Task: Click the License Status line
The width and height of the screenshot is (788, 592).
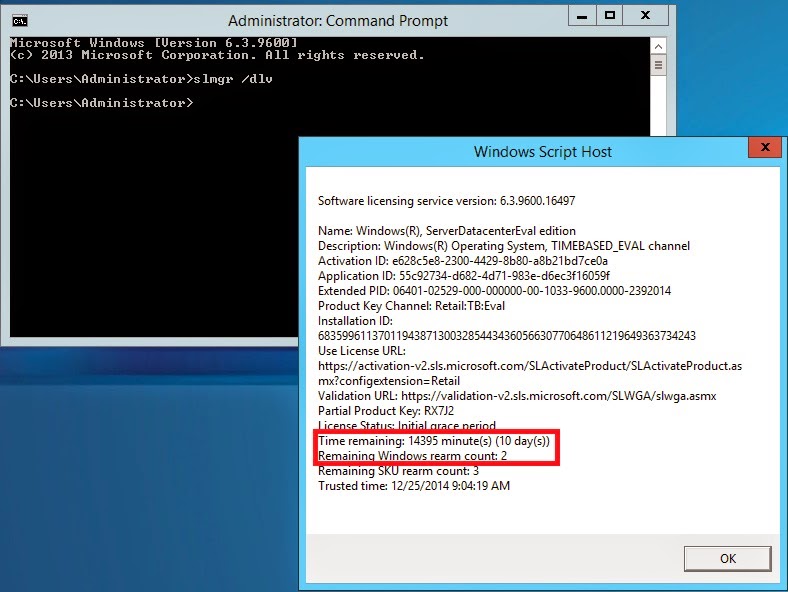Action: pos(407,425)
